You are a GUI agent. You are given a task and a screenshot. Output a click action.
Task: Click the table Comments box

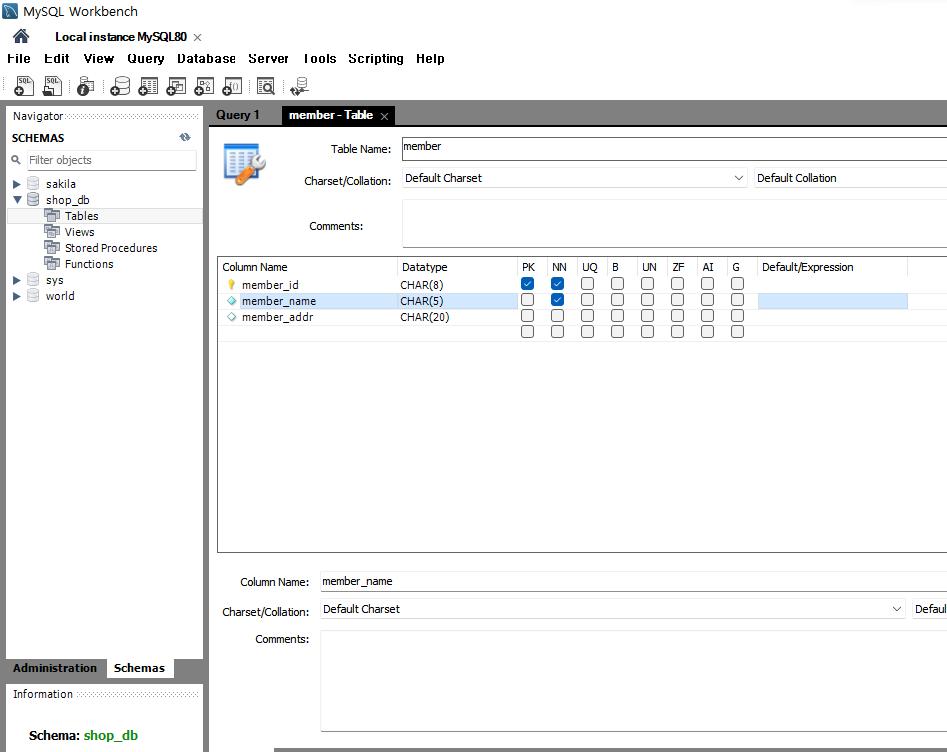(675, 223)
